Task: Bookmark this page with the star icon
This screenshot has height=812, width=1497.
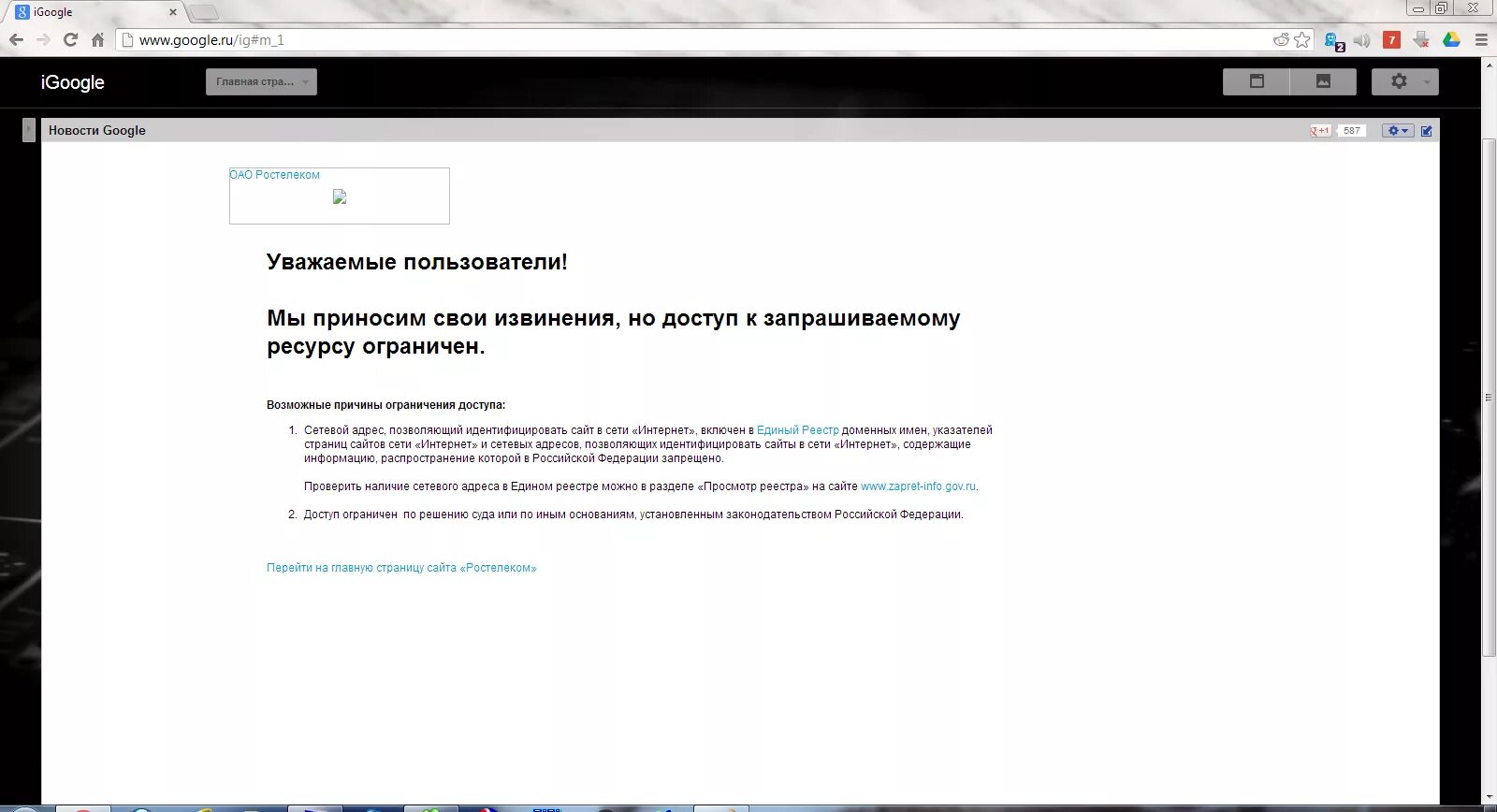Action: (x=1301, y=40)
